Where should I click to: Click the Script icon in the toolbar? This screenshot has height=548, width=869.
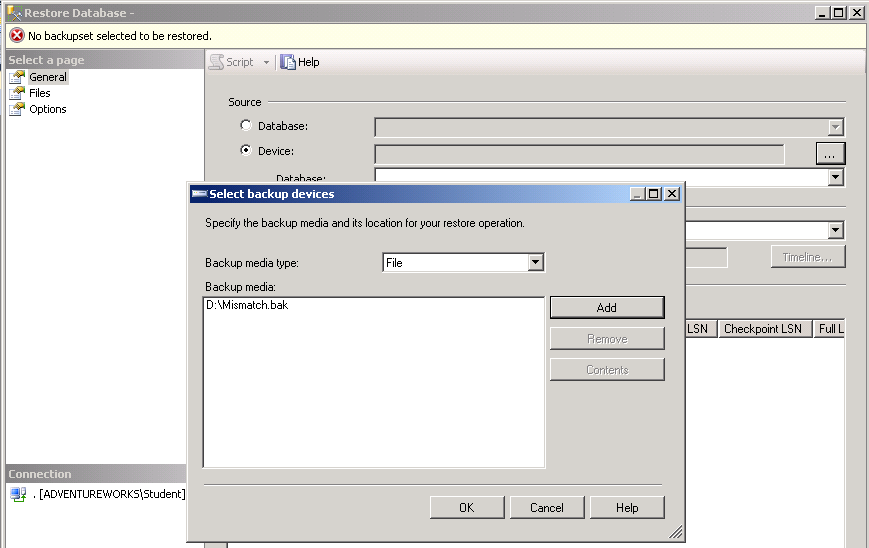(216, 62)
